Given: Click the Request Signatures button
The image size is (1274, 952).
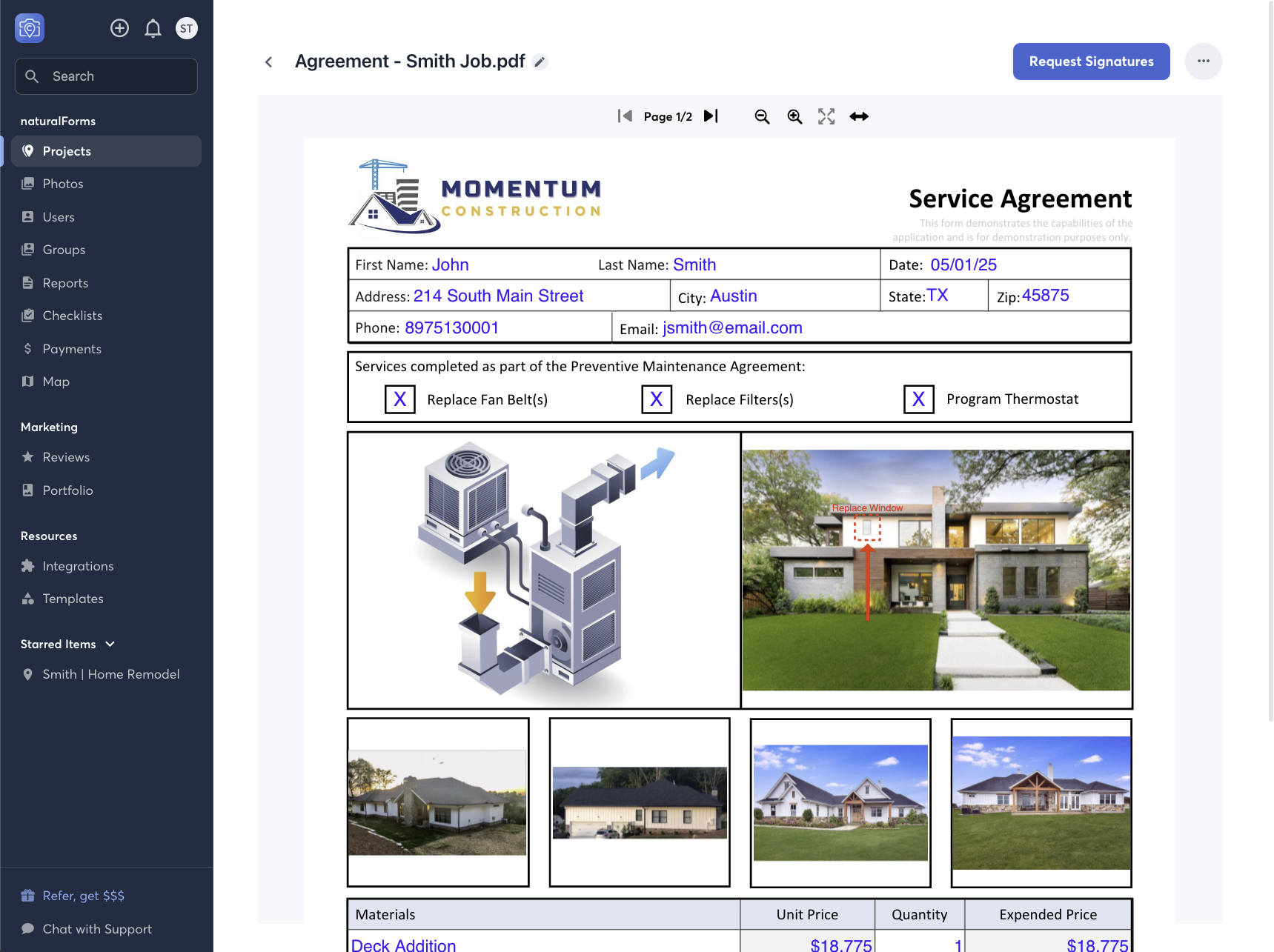Looking at the screenshot, I should point(1091,61).
